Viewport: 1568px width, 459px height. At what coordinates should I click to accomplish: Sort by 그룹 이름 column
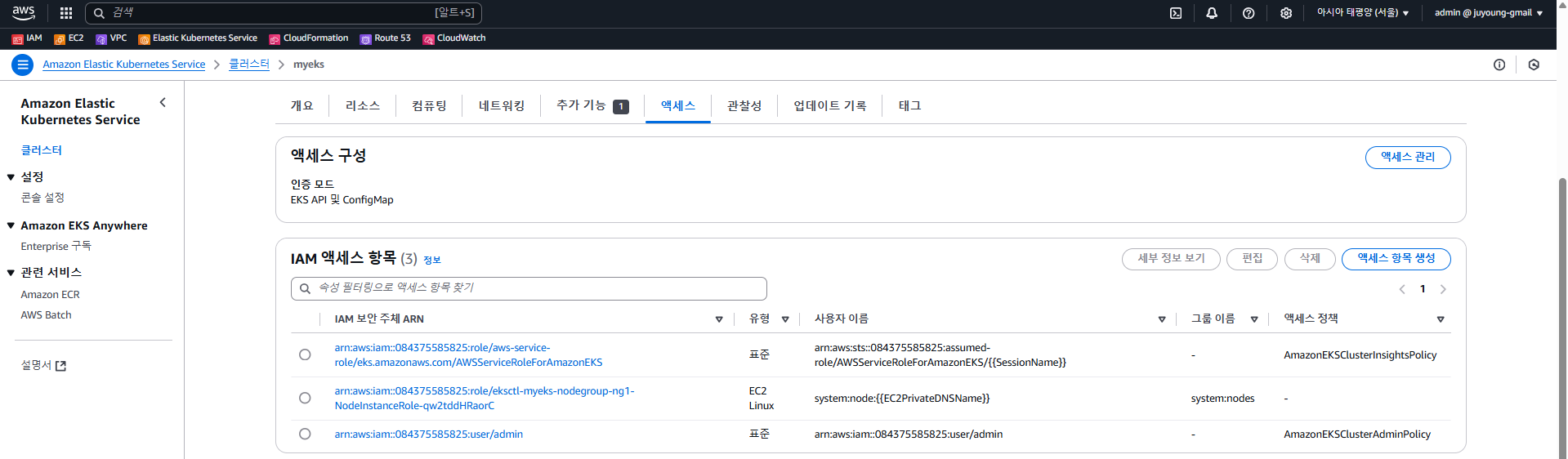pyautogui.click(x=1254, y=319)
